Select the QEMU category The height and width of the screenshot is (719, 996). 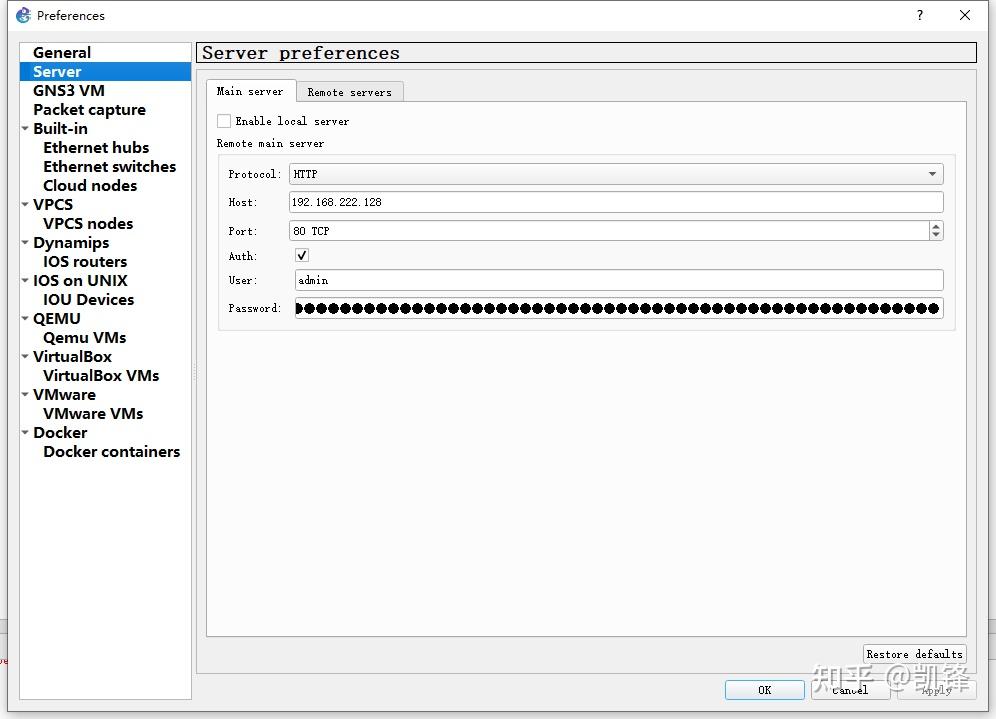[57, 318]
